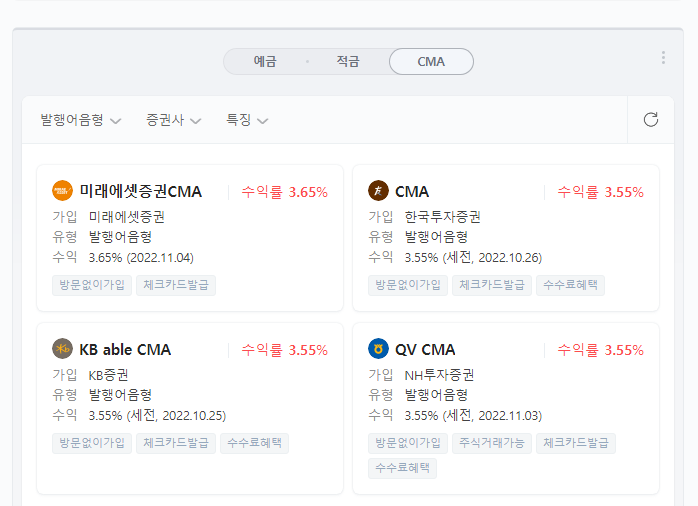Click 주식거래가능 tag on QV CMA card

tap(492, 443)
